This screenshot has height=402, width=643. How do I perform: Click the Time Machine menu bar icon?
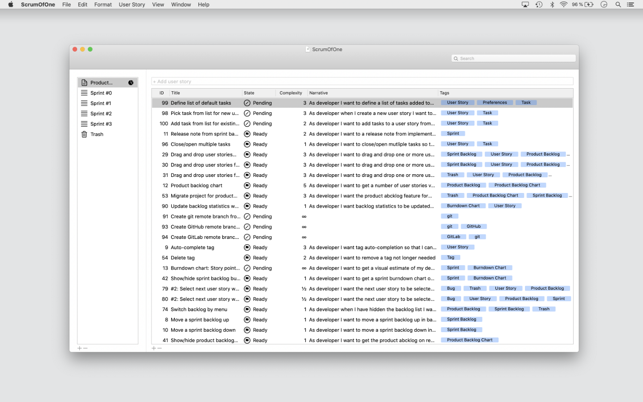[x=539, y=5]
